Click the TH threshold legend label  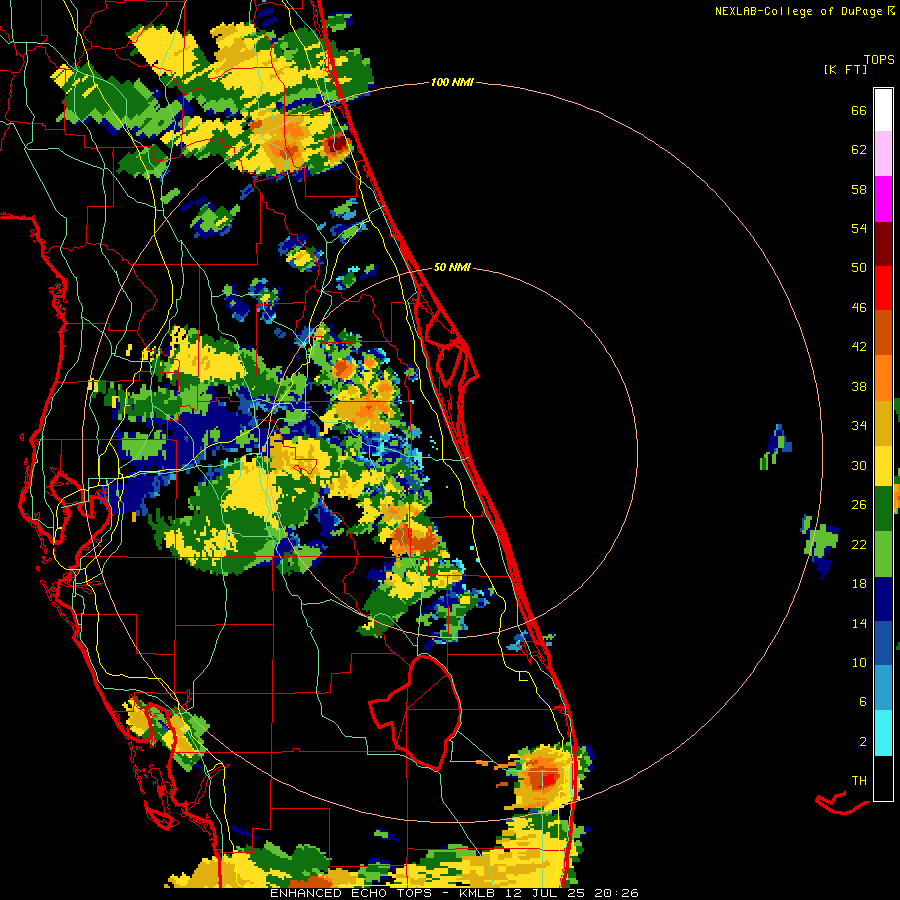(x=859, y=781)
